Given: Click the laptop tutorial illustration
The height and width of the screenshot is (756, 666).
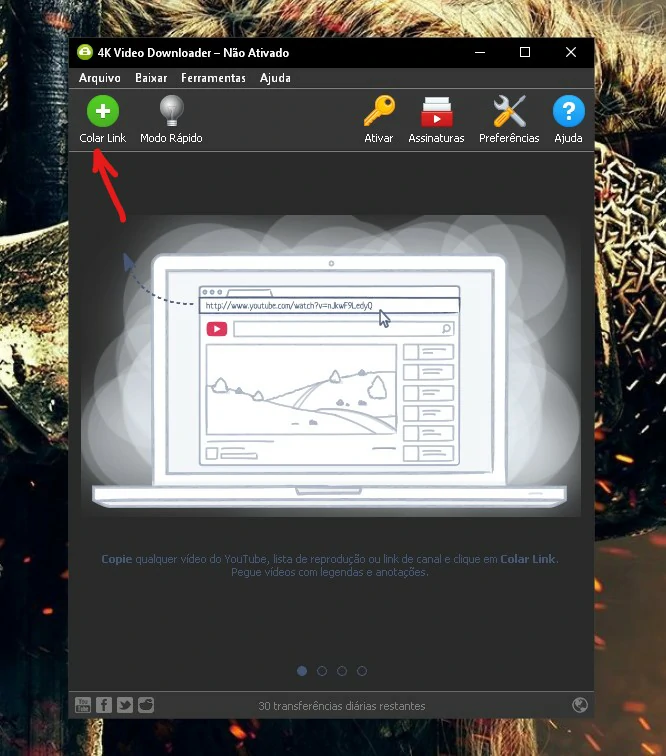Looking at the screenshot, I should point(331,366).
